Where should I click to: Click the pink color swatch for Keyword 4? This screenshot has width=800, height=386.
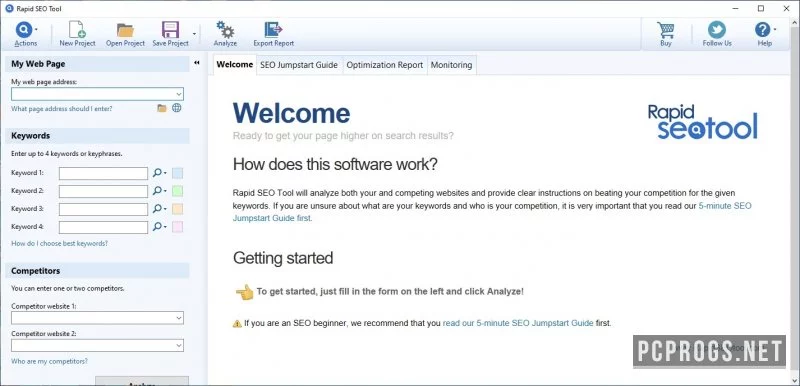(x=178, y=227)
